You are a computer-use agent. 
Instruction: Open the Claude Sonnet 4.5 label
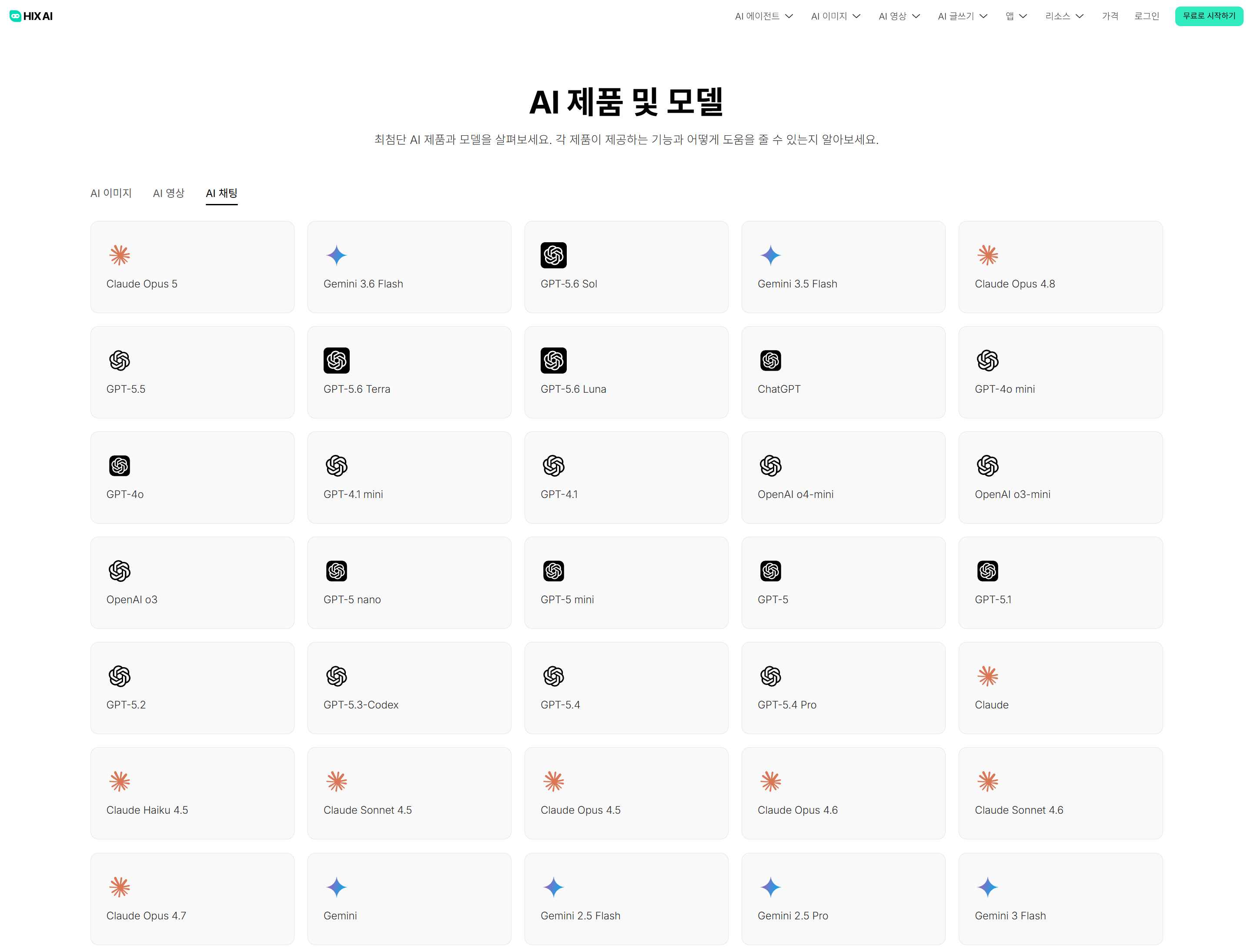[368, 810]
